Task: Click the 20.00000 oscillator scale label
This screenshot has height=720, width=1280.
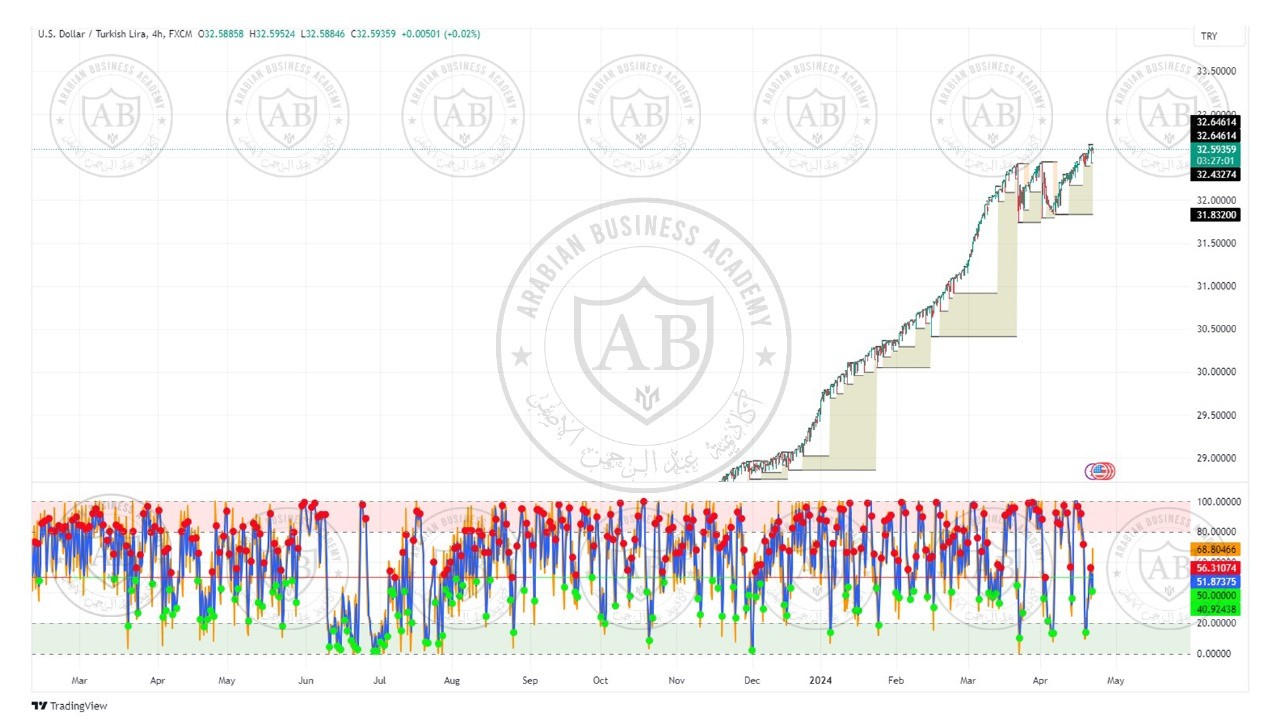Action: point(1218,623)
